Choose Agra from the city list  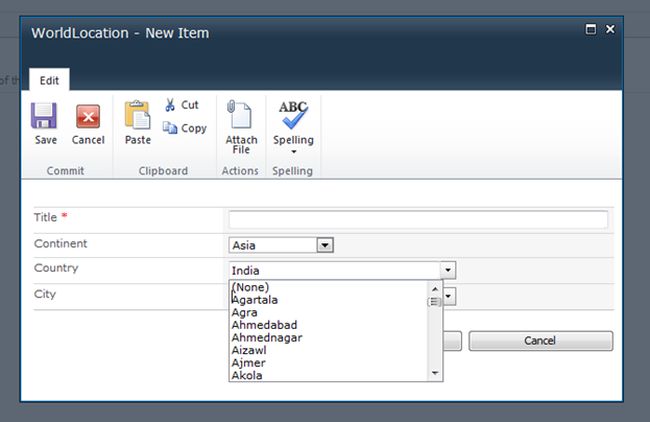click(245, 312)
